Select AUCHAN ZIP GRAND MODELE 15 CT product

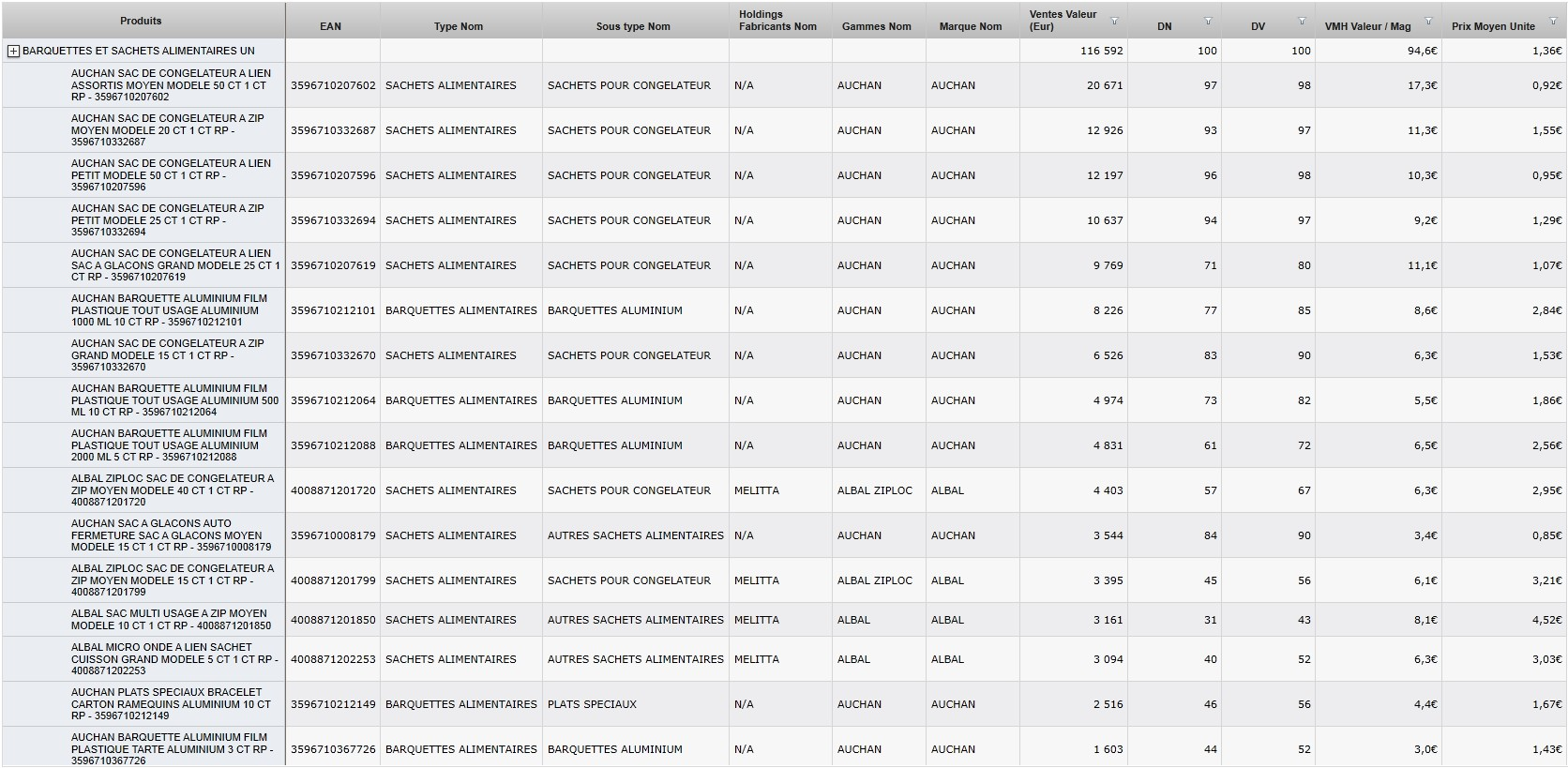point(168,355)
